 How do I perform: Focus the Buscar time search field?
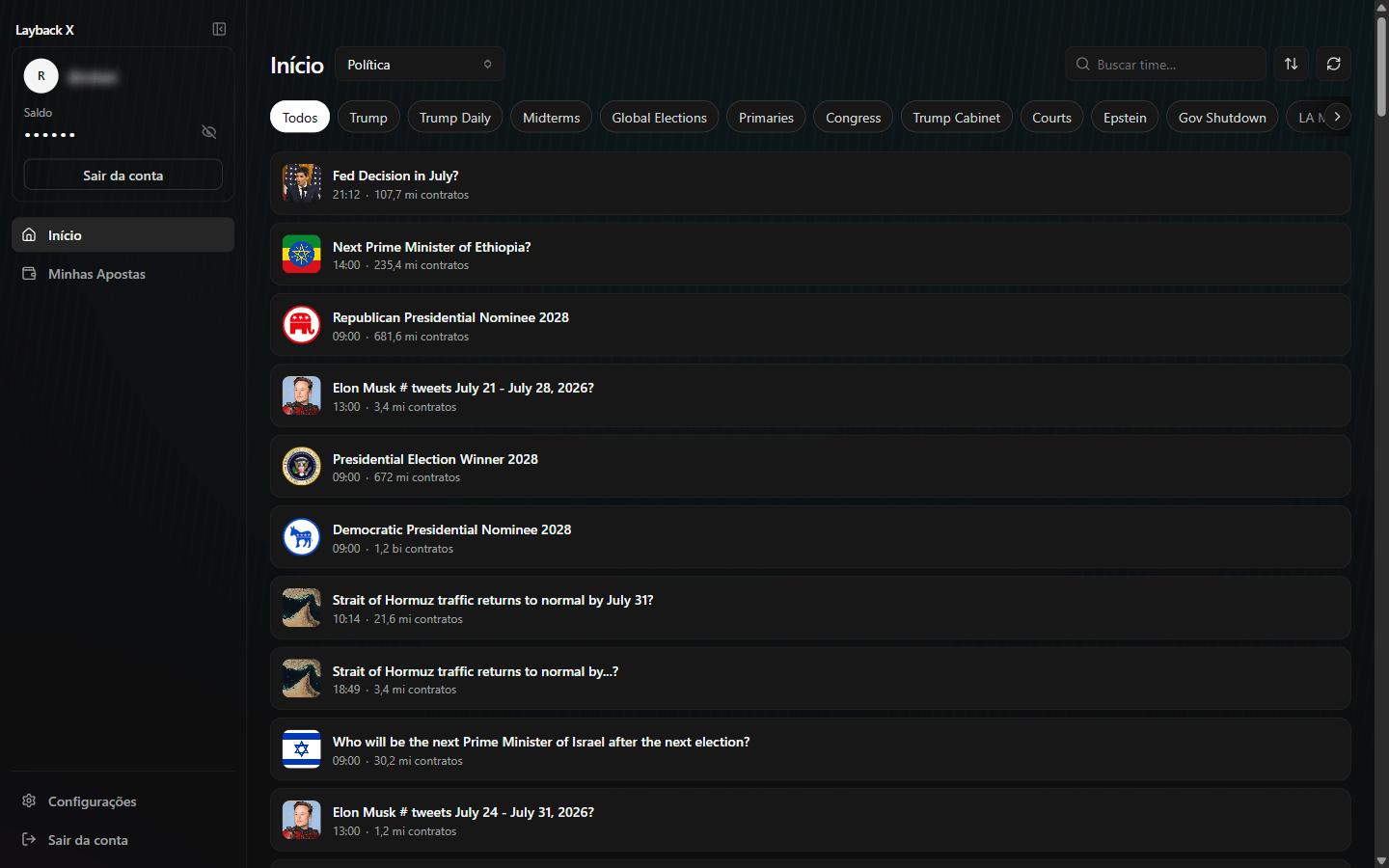click(x=1165, y=65)
